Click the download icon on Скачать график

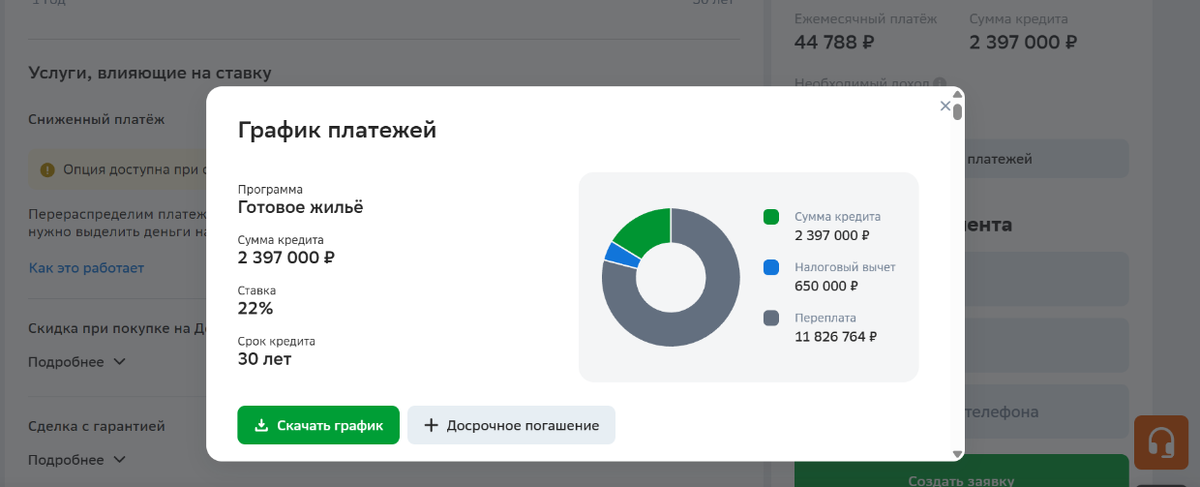click(x=261, y=425)
